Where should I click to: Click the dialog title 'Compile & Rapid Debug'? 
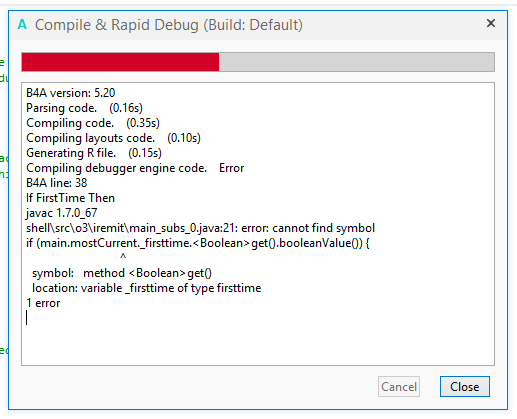click(116, 25)
